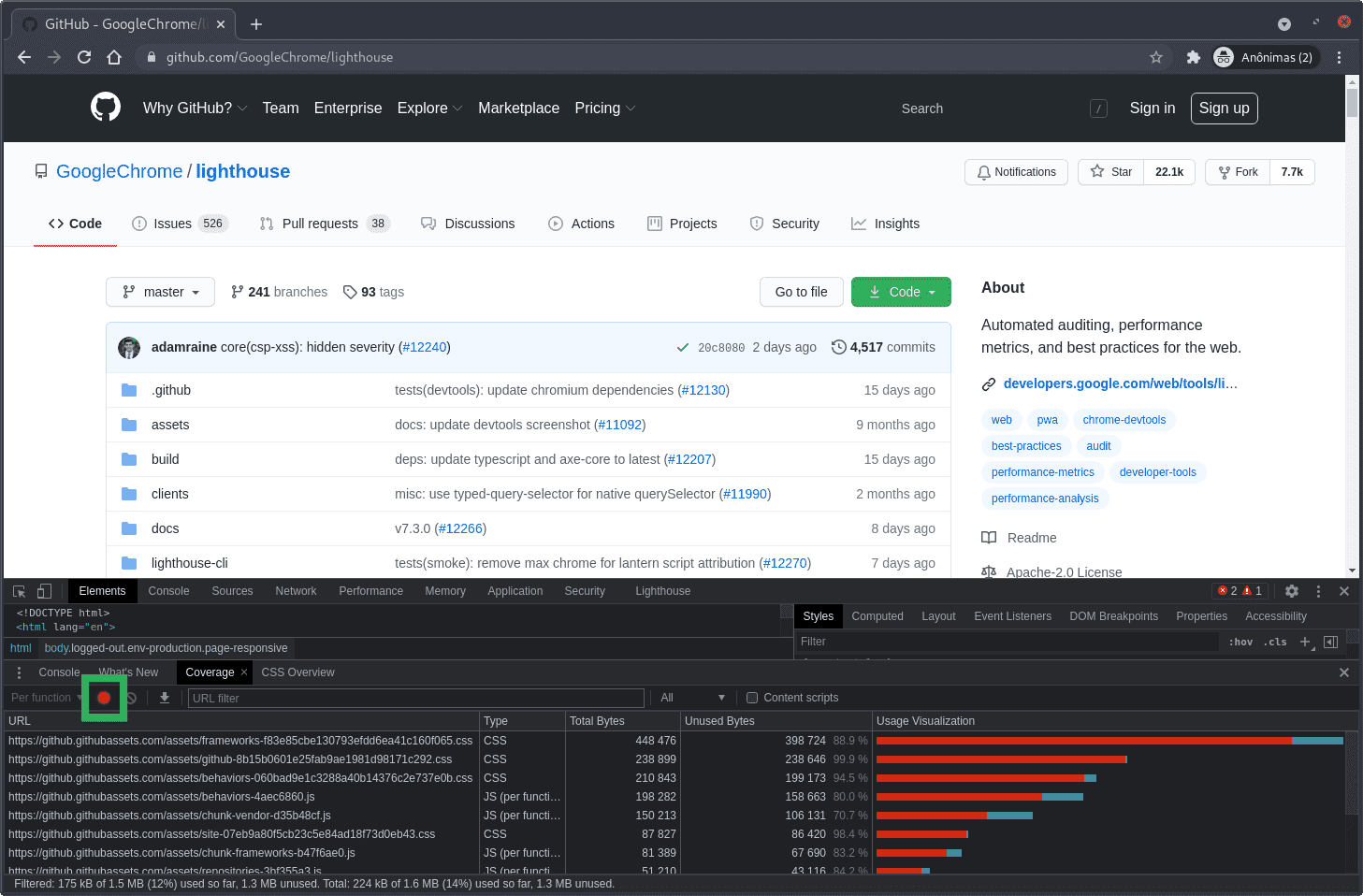Viewport: 1363px width, 896px height.
Task: Focus the Styles Filter input
Action: [x=1007, y=642]
